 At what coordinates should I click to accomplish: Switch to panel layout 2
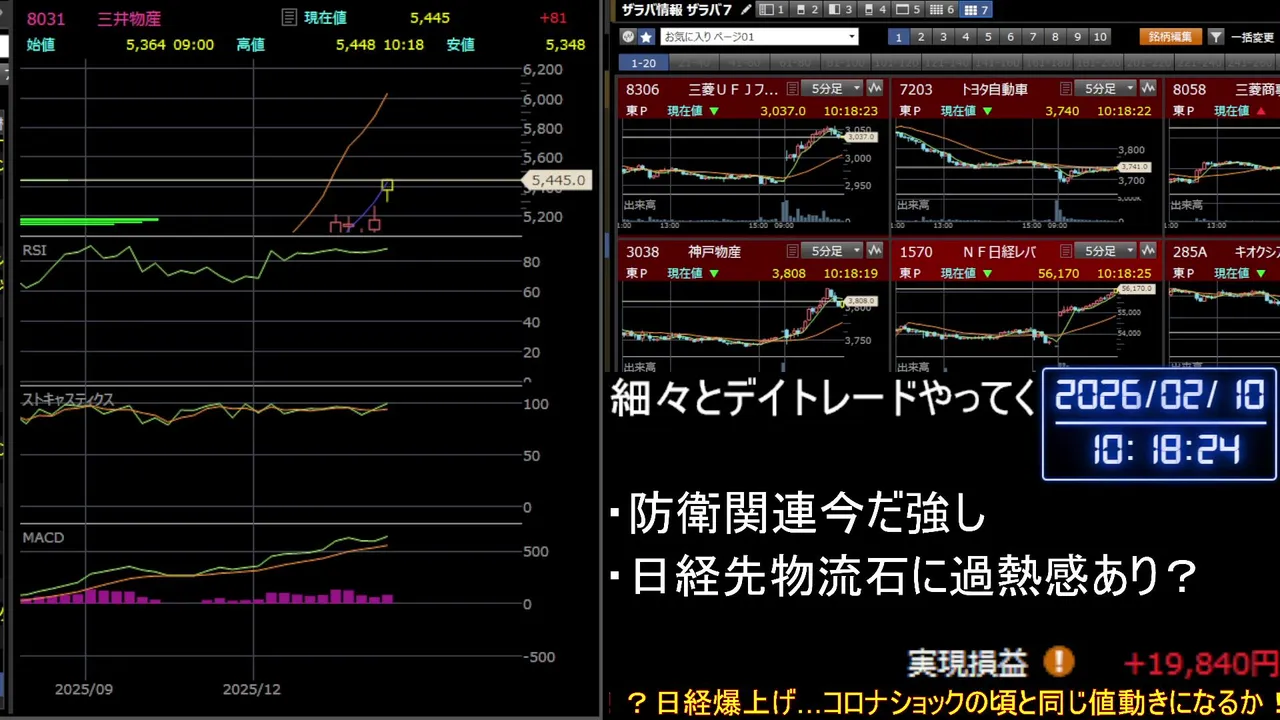[x=806, y=10]
